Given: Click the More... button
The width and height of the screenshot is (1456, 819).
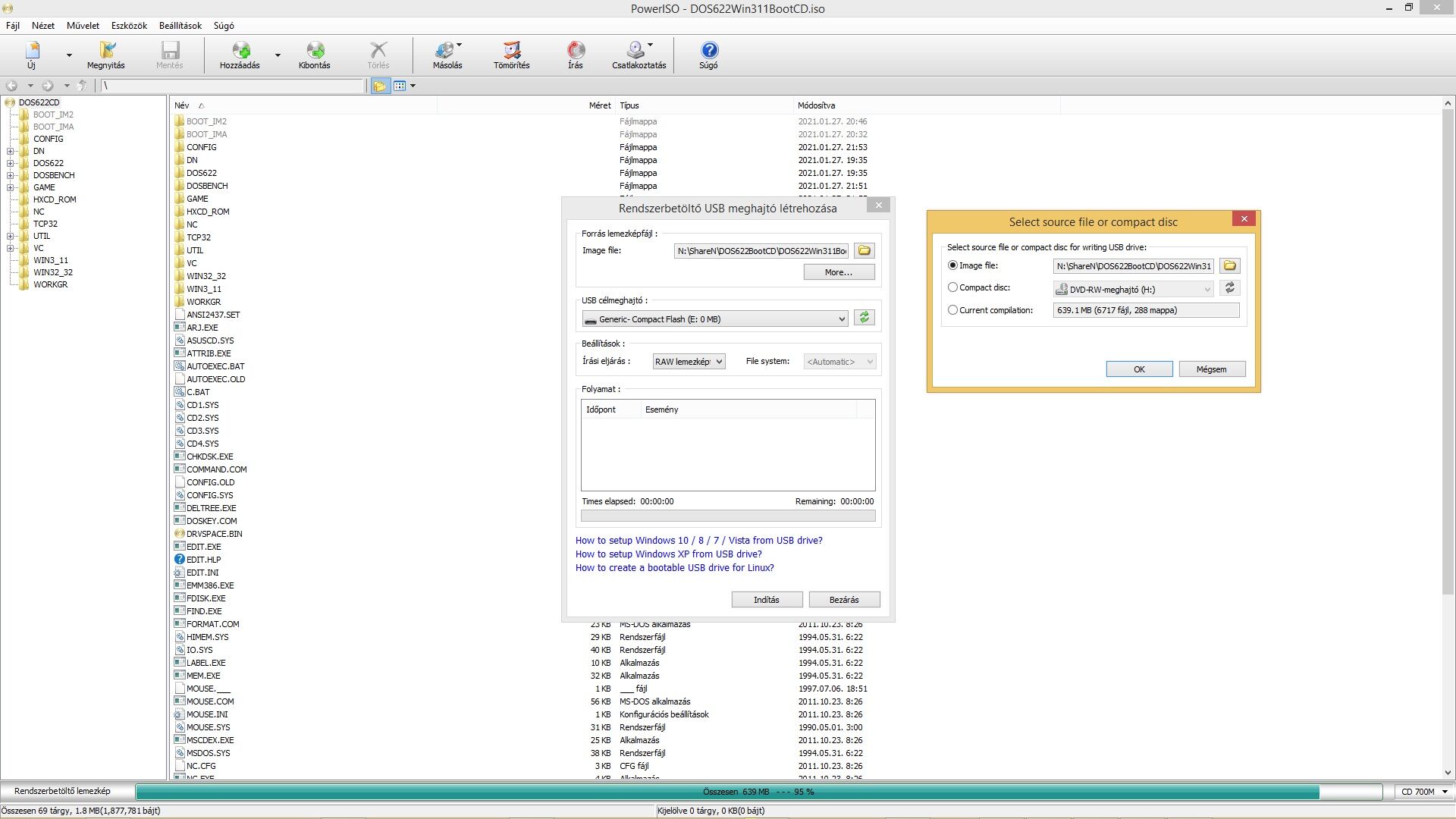Looking at the screenshot, I should [839, 272].
